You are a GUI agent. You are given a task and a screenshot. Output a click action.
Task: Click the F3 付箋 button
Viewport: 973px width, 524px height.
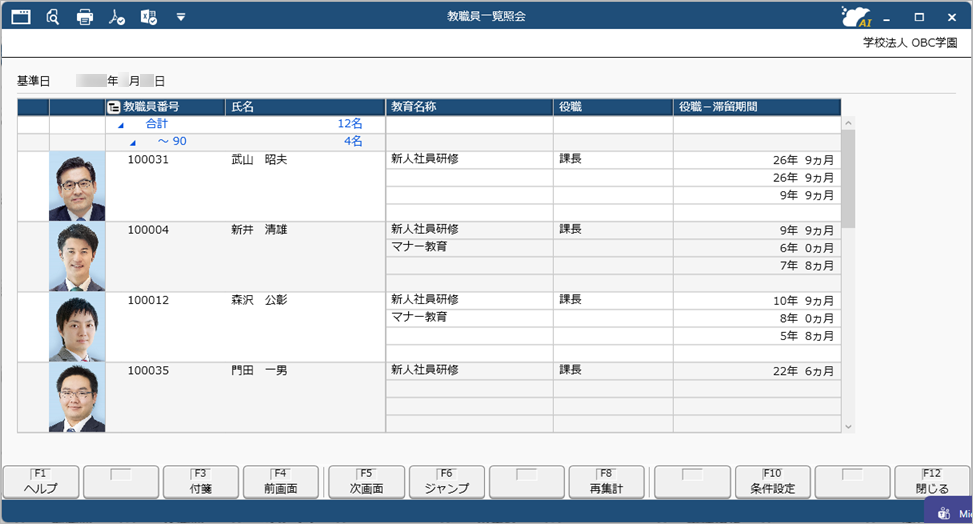click(x=201, y=482)
